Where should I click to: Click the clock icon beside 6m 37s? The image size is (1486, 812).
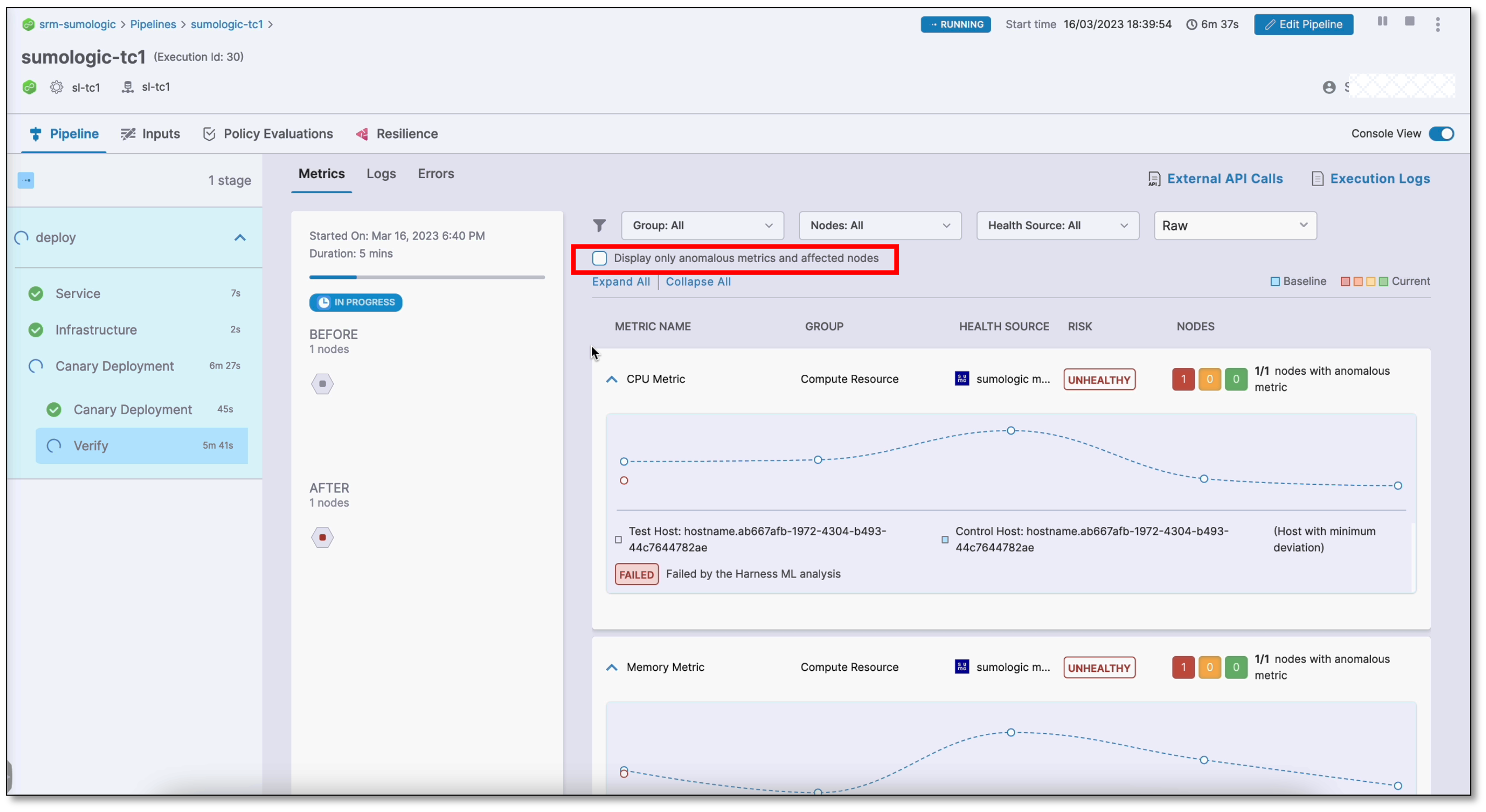point(1191,25)
